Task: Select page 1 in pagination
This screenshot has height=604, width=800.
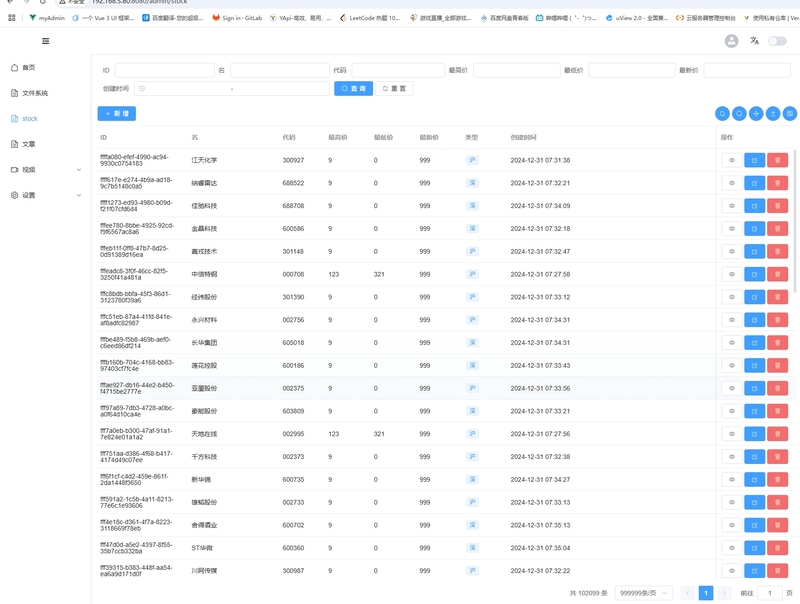Action: click(x=706, y=593)
